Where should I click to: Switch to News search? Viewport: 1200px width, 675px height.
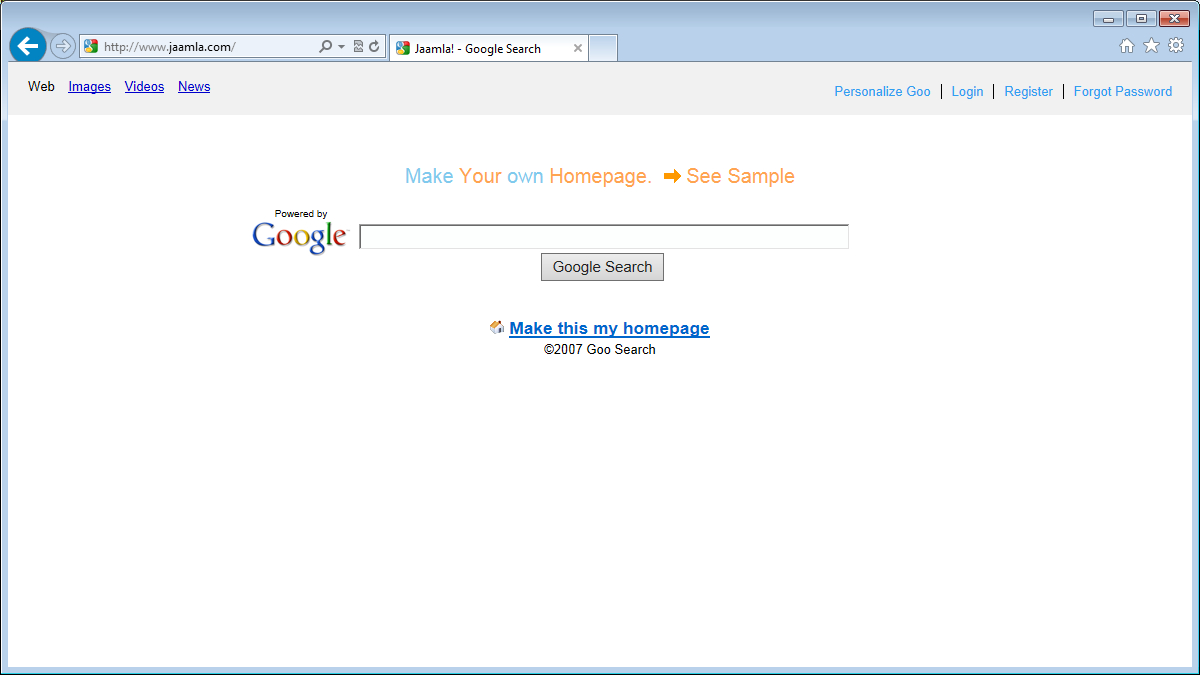pyautogui.click(x=194, y=87)
